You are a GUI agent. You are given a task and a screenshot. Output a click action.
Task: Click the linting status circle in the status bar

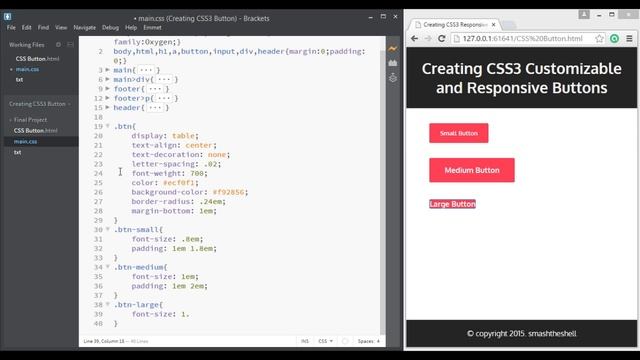[x=345, y=341]
